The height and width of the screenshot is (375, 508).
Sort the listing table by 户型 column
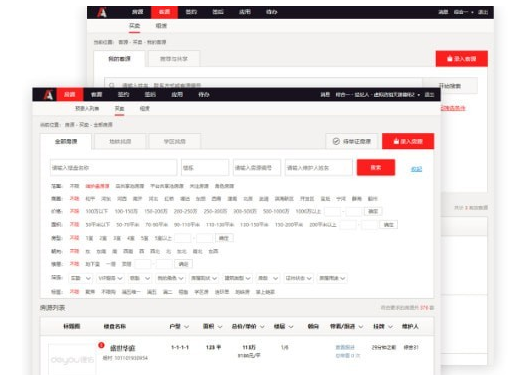point(179,326)
